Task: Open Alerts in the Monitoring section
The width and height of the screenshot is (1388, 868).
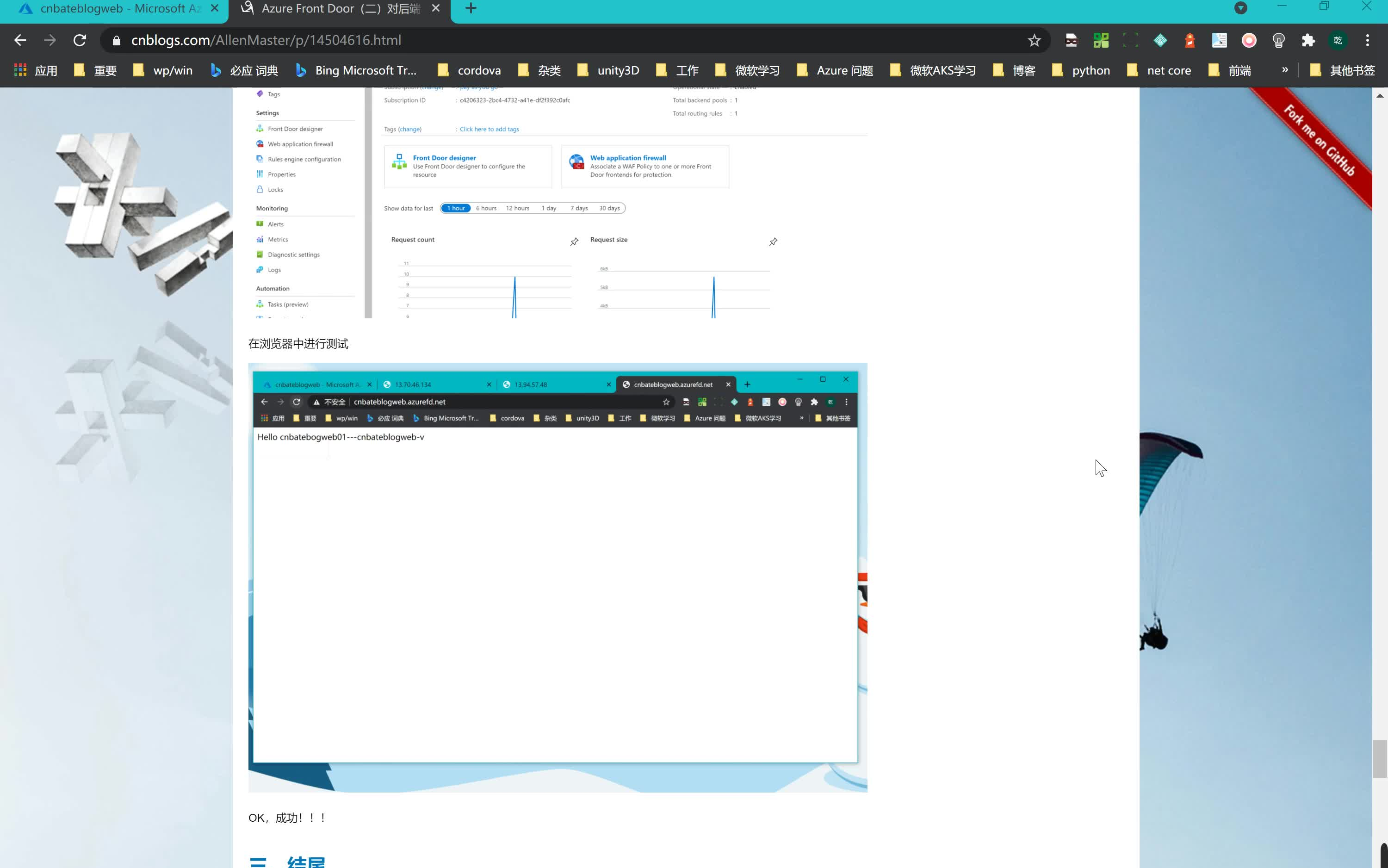Action: tap(276, 224)
